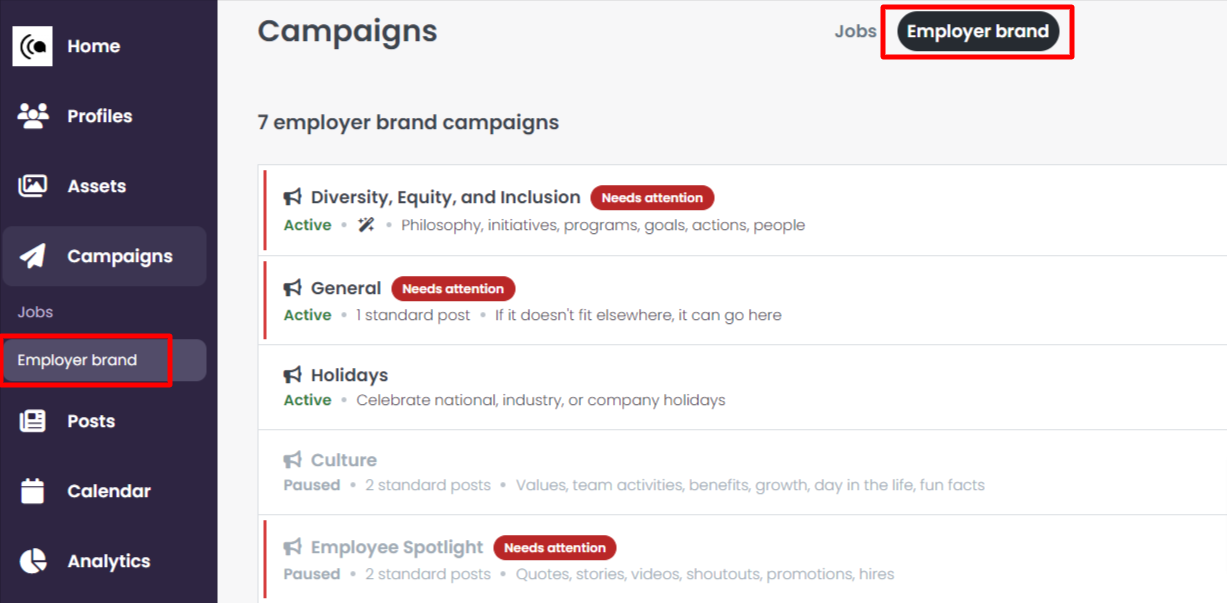Viewport: 1227px width, 603px height.
Task: Click the Posts newspaper icon
Action: pos(33,421)
